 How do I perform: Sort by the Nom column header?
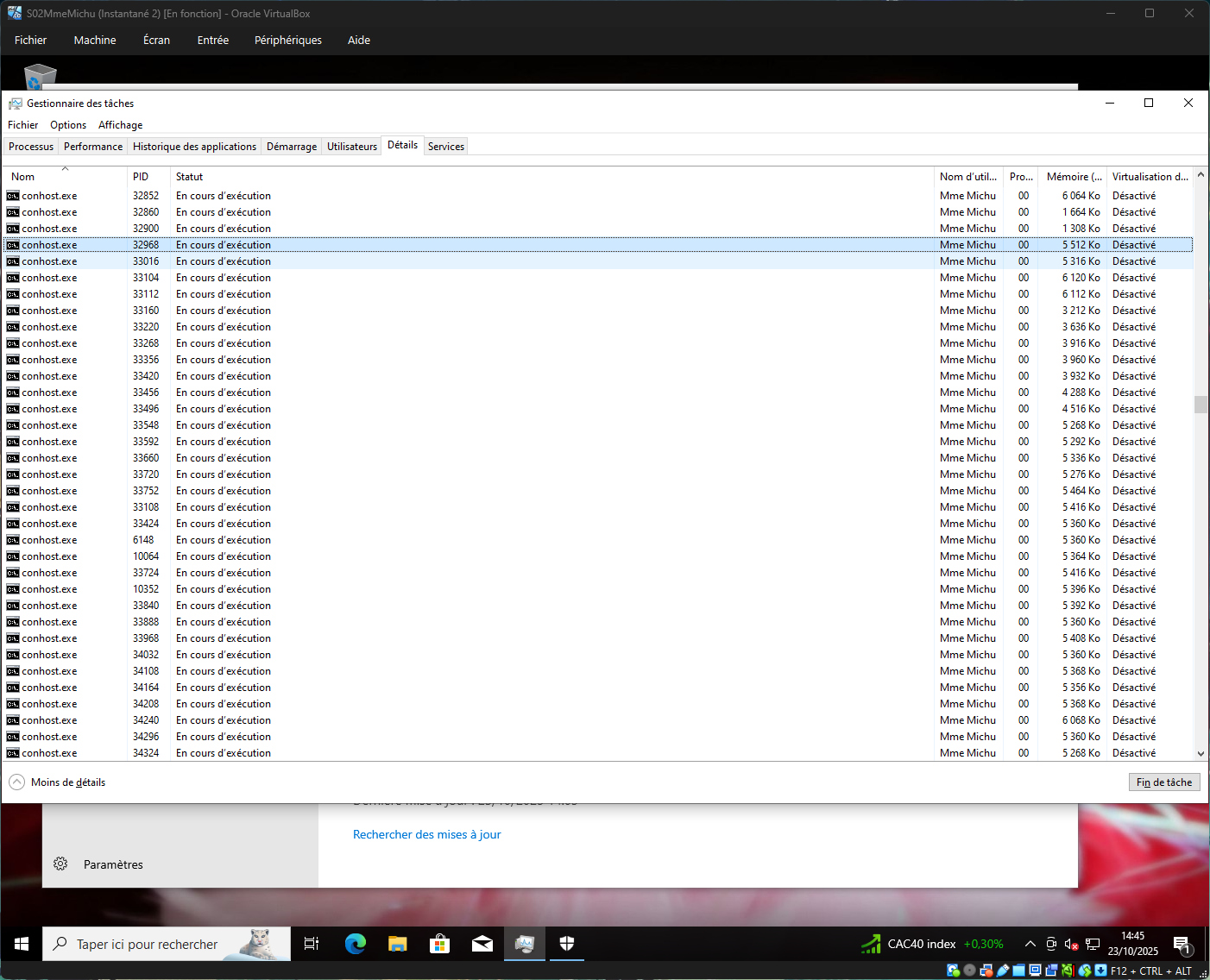coord(23,177)
